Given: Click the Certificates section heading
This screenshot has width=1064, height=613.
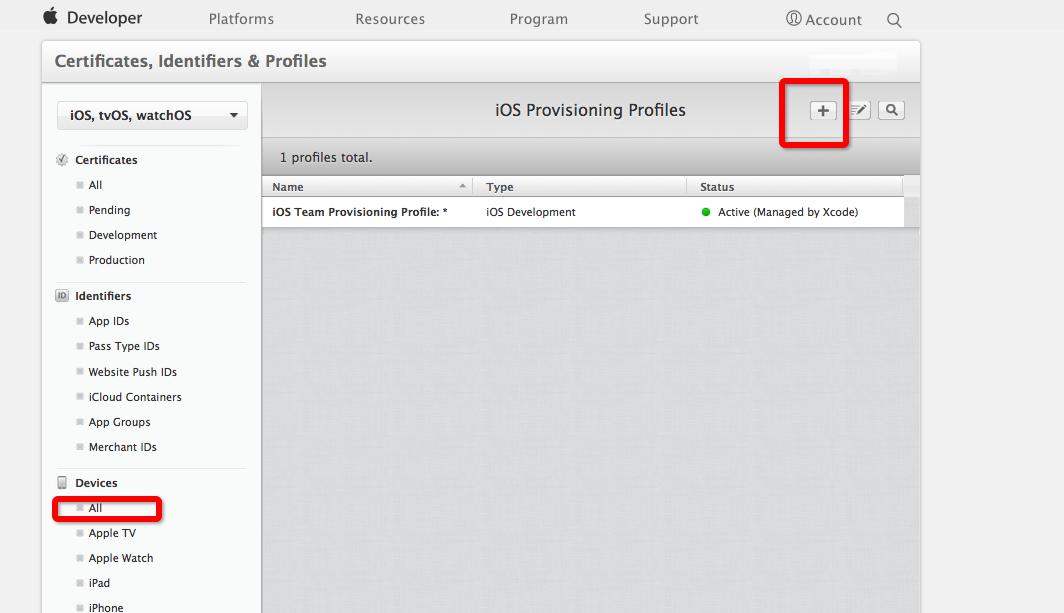Looking at the screenshot, I should coord(106,160).
